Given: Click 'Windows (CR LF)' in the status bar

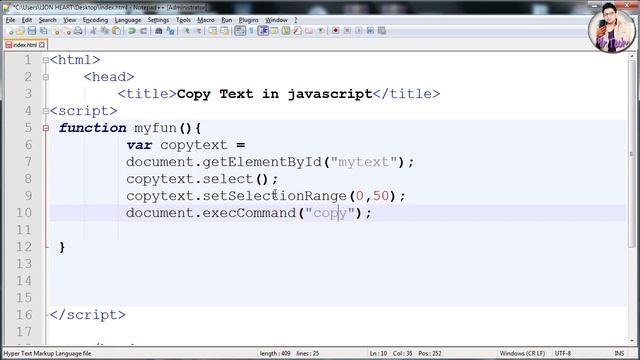Looking at the screenshot, I should [x=522, y=353].
